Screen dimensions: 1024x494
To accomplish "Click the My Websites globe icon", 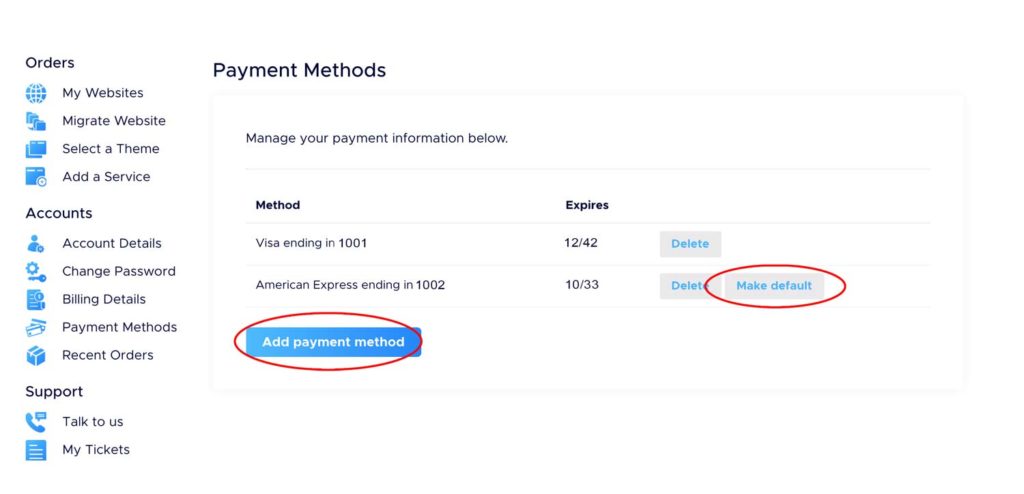I will [36, 93].
